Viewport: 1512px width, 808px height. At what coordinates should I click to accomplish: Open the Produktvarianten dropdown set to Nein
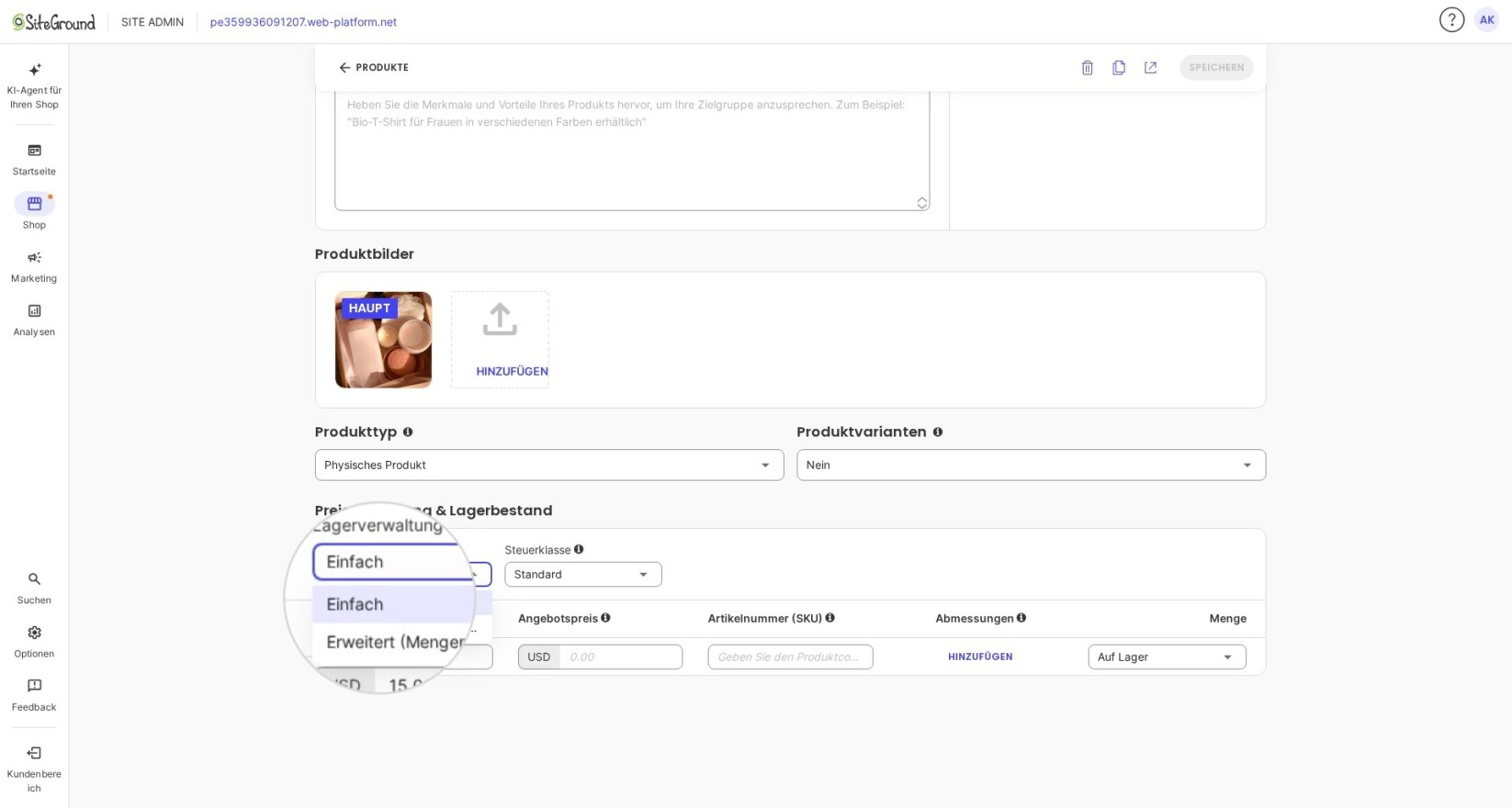1031,465
